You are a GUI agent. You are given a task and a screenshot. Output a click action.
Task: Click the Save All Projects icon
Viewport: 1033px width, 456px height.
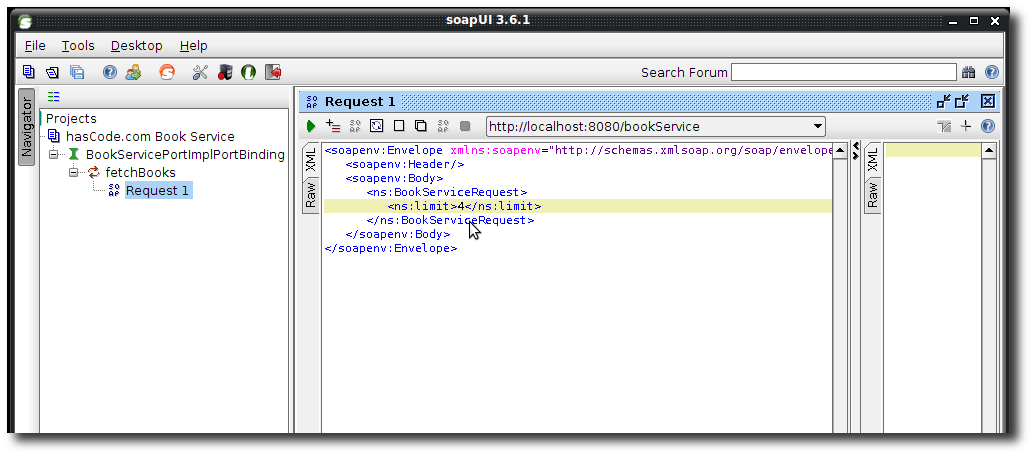pos(77,72)
